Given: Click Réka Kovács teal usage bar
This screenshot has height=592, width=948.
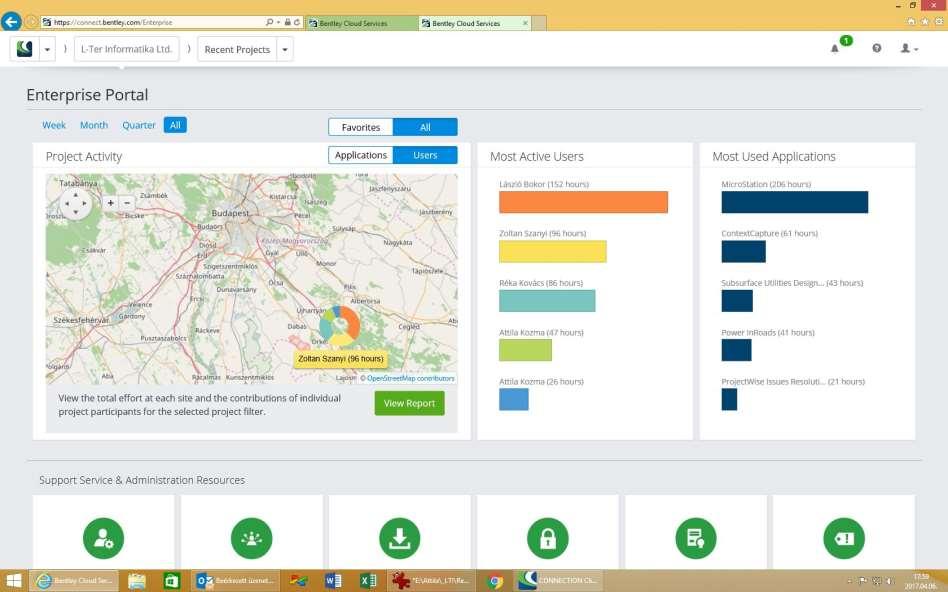Looking at the screenshot, I should [x=547, y=301].
